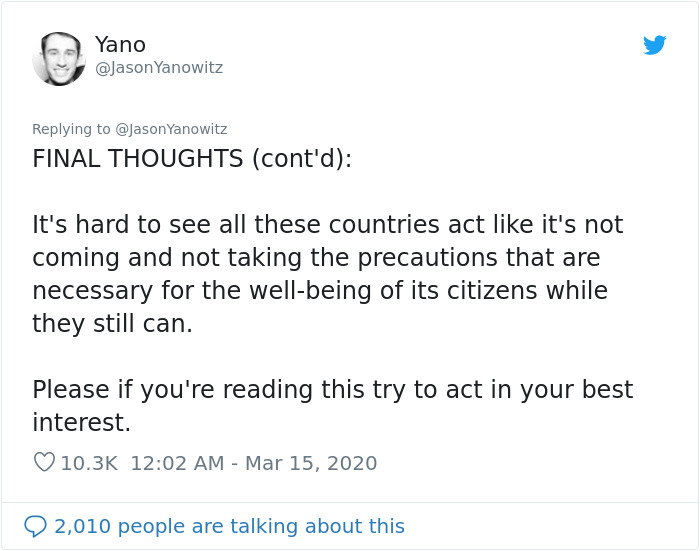
Task: Open "2,010 people are talking about this"
Action: (229, 526)
